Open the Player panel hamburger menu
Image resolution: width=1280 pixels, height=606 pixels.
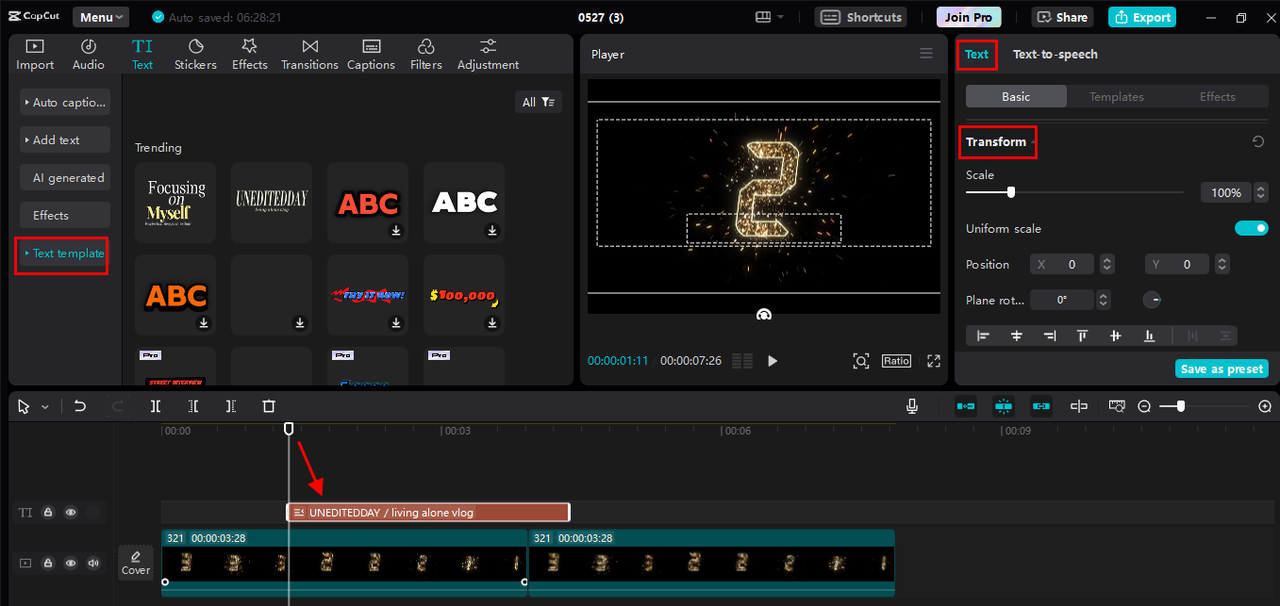click(x=926, y=54)
